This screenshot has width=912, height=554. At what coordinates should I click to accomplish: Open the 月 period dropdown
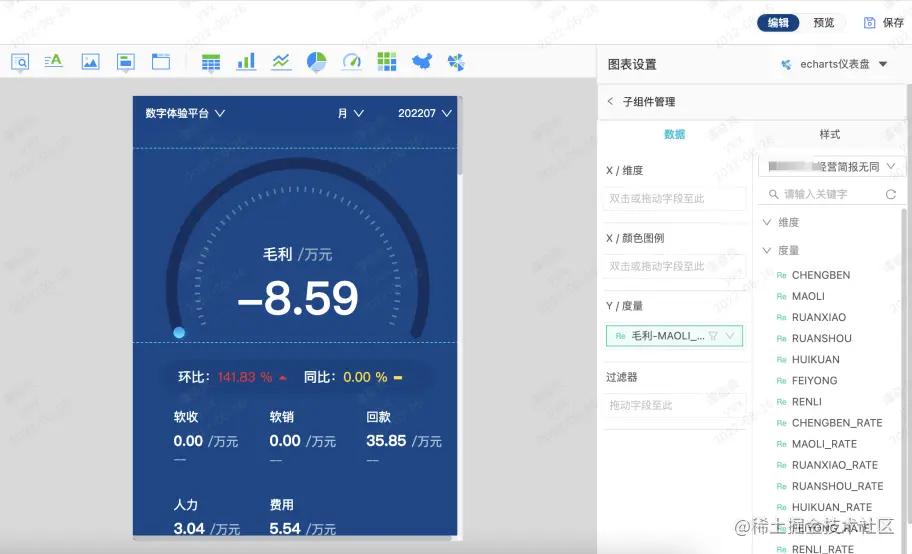pos(351,113)
